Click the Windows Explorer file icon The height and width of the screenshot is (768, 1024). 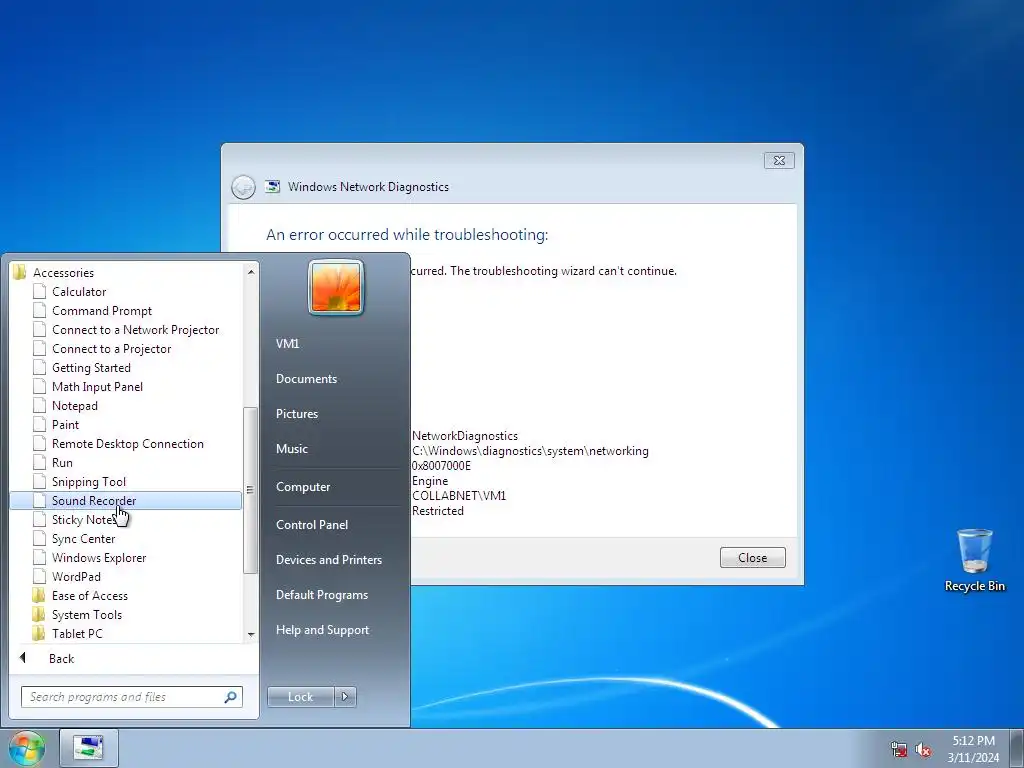tap(40, 558)
